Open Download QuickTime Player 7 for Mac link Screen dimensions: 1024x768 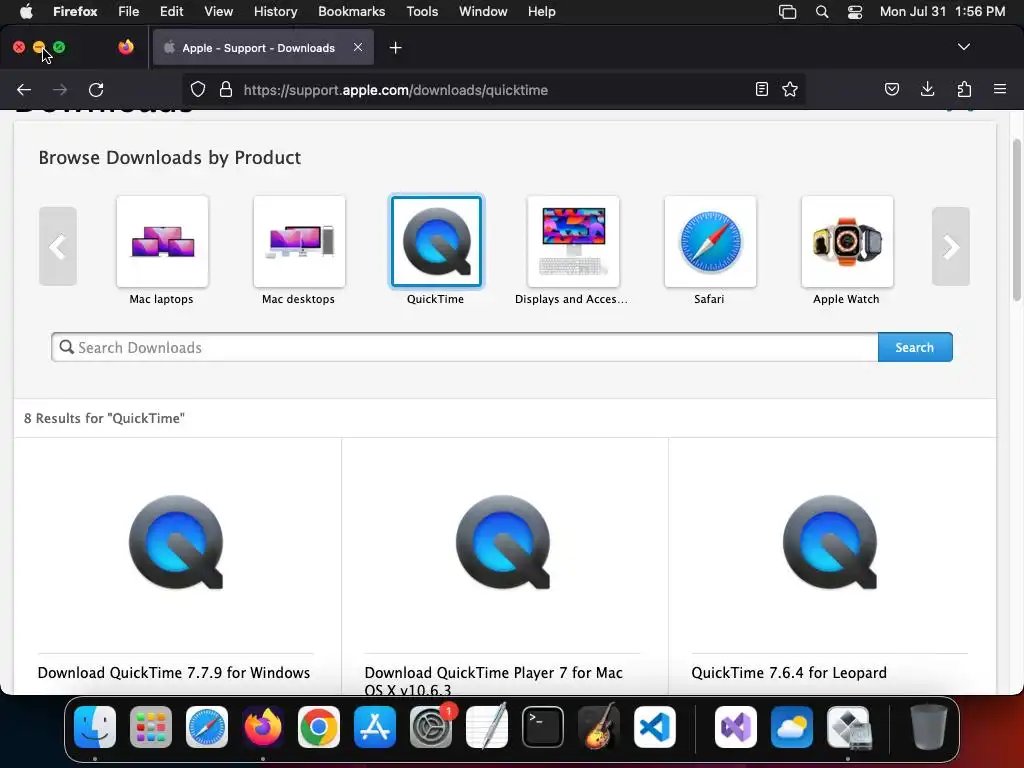coord(494,679)
